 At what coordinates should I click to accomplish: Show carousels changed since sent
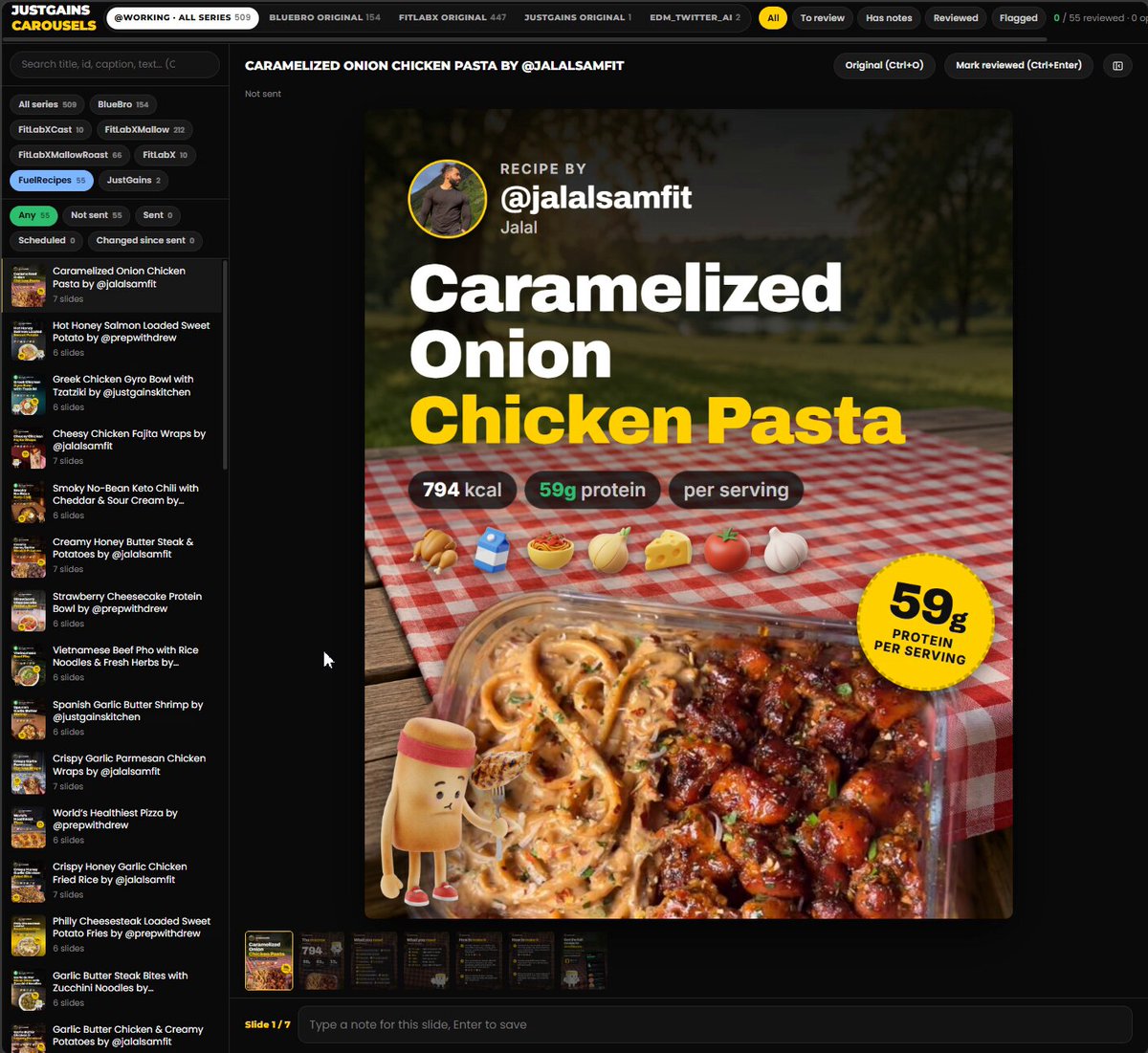pos(145,240)
